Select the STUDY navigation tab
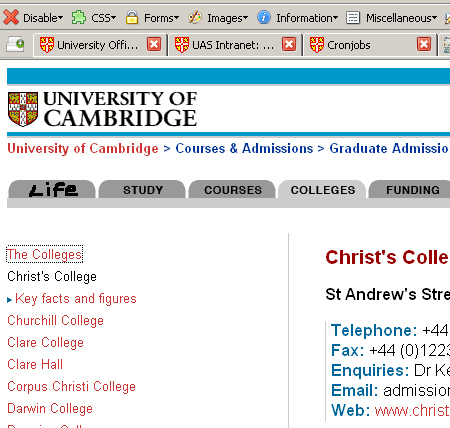450x428 pixels. pyautogui.click(x=142, y=190)
